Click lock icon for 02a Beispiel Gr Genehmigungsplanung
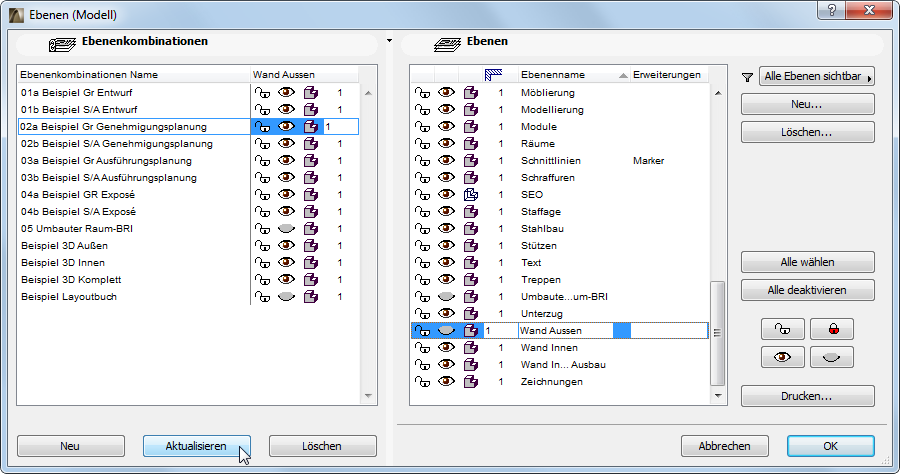The height and width of the screenshot is (474, 900). [x=262, y=127]
